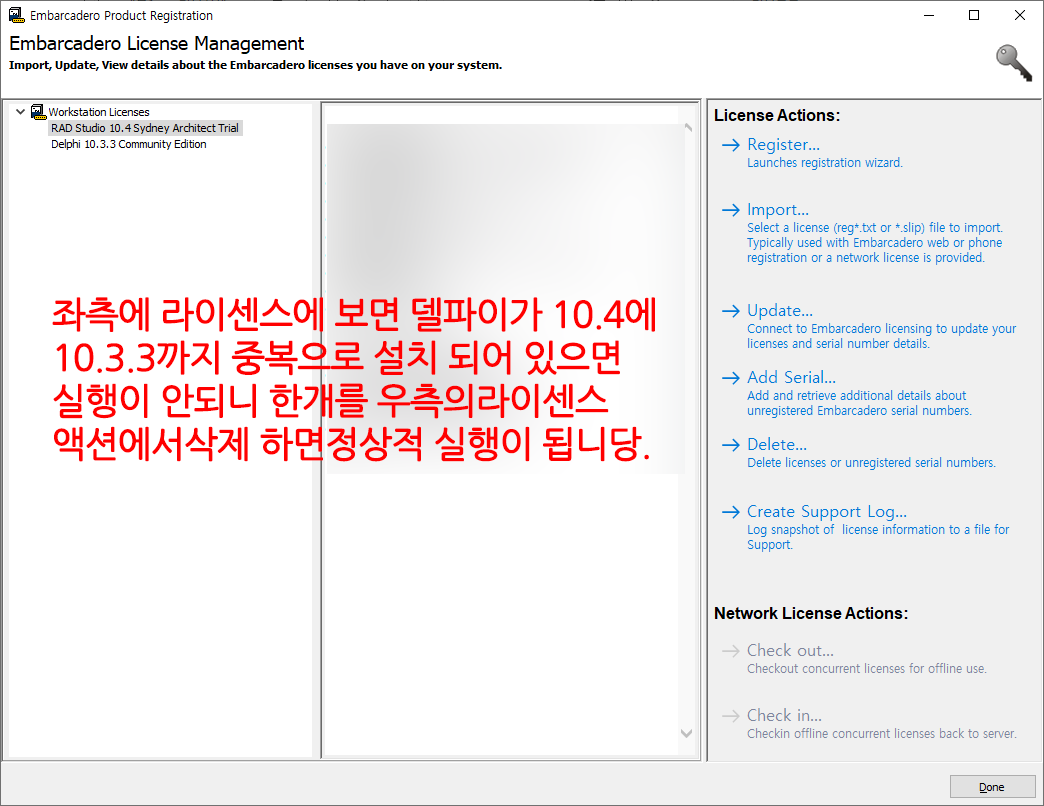This screenshot has width=1044, height=806.
Task: Click the disabled Check in... link
Action: pos(784,715)
